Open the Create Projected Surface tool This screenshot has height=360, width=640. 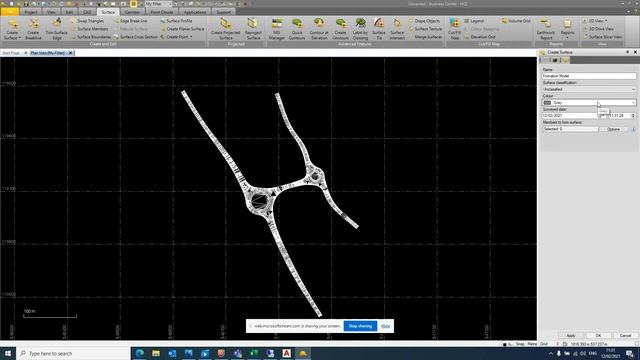[x=225, y=29]
